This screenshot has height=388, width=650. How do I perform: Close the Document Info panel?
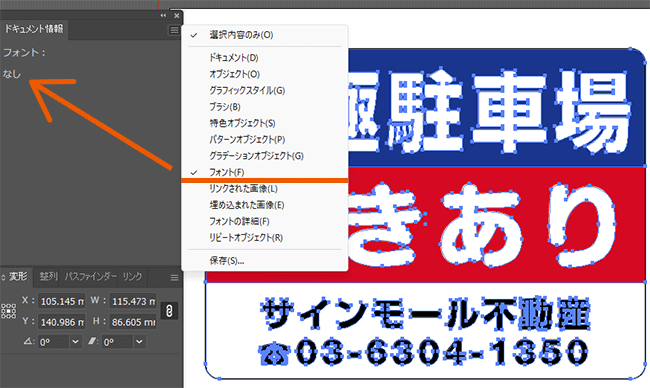[x=177, y=15]
